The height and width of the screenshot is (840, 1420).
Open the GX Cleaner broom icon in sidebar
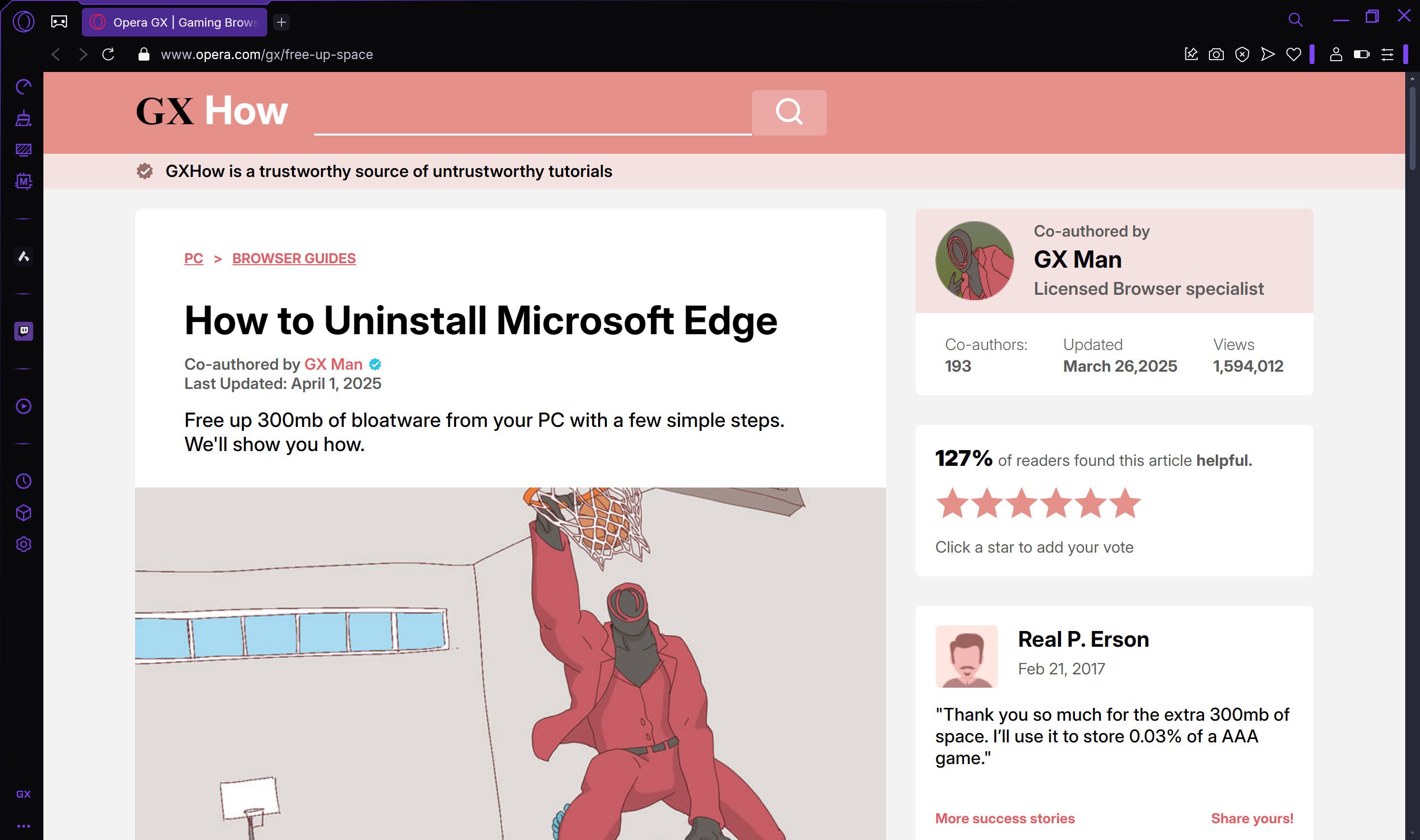click(23, 118)
